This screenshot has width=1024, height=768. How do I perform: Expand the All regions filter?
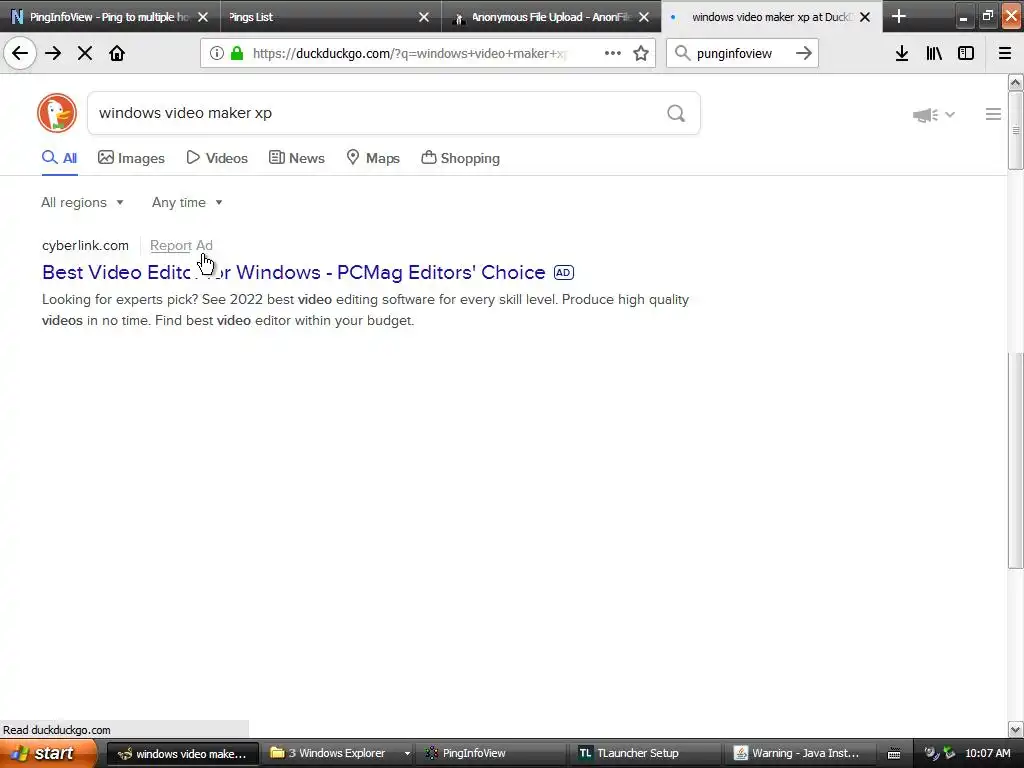tap(82, 202)
